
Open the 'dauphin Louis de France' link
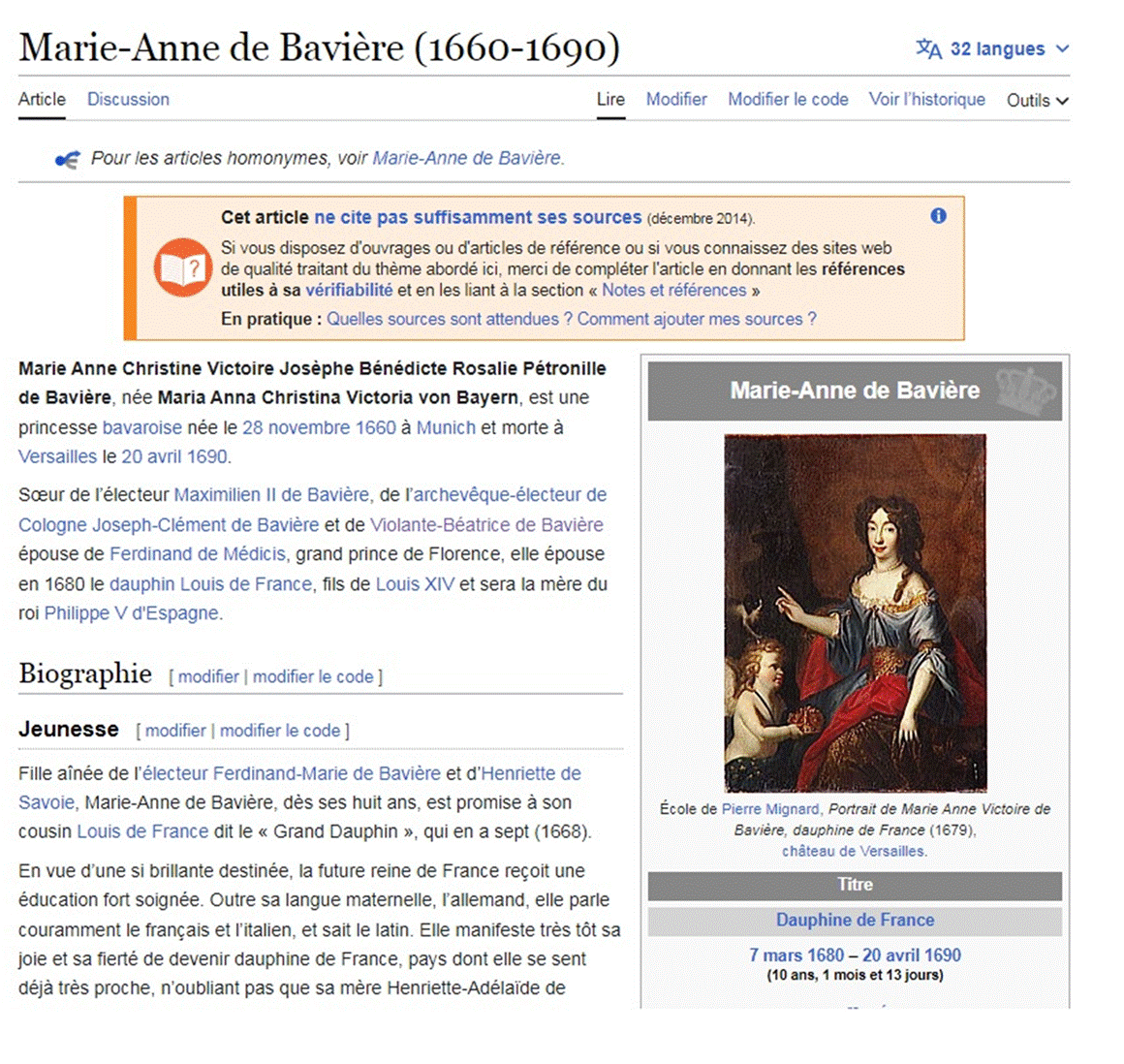click(211, 584)
